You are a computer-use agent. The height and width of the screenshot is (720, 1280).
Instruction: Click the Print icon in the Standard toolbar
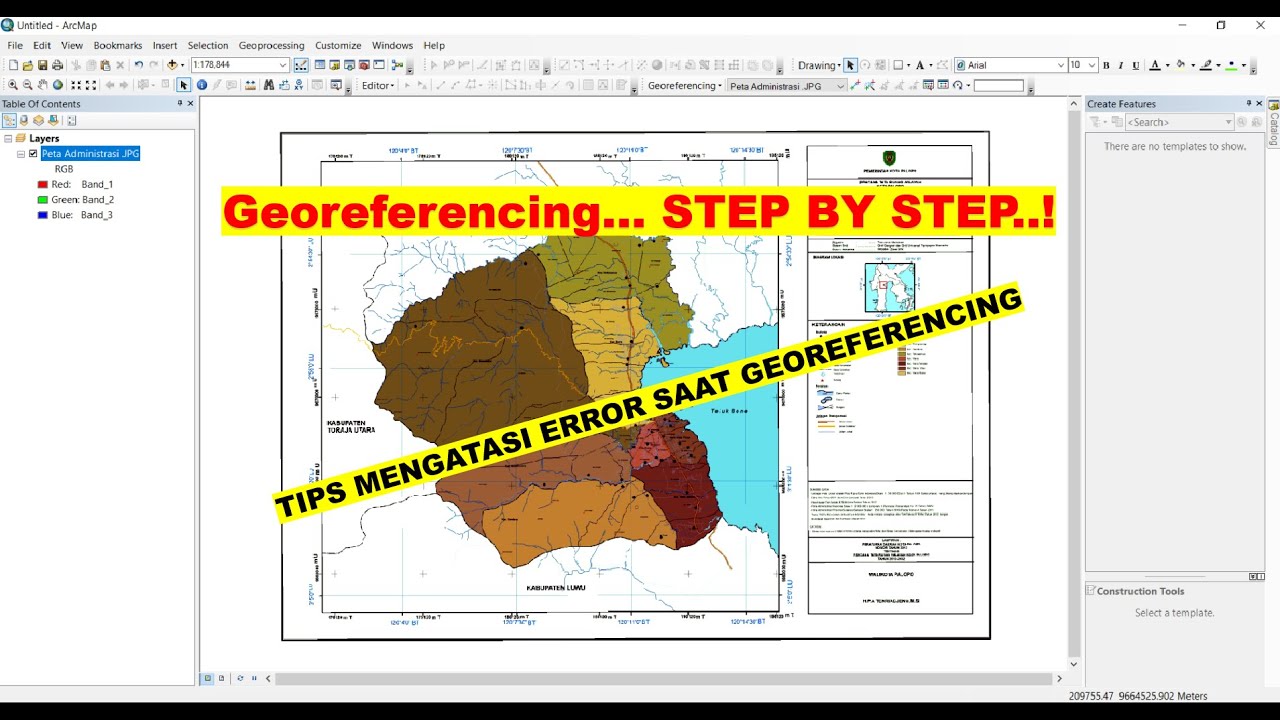[58, 65]
